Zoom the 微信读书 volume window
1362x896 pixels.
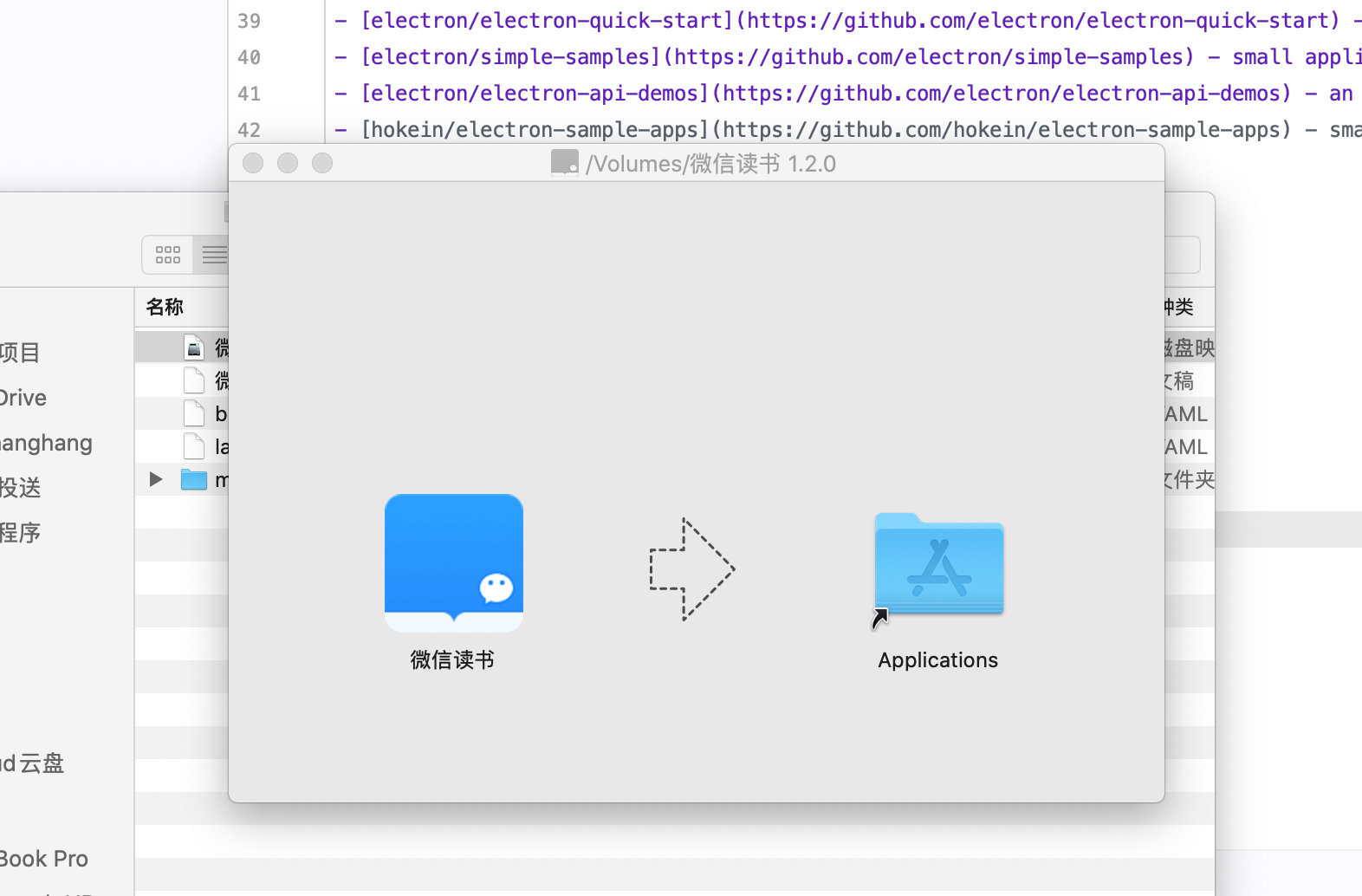(x=322, y=163)
